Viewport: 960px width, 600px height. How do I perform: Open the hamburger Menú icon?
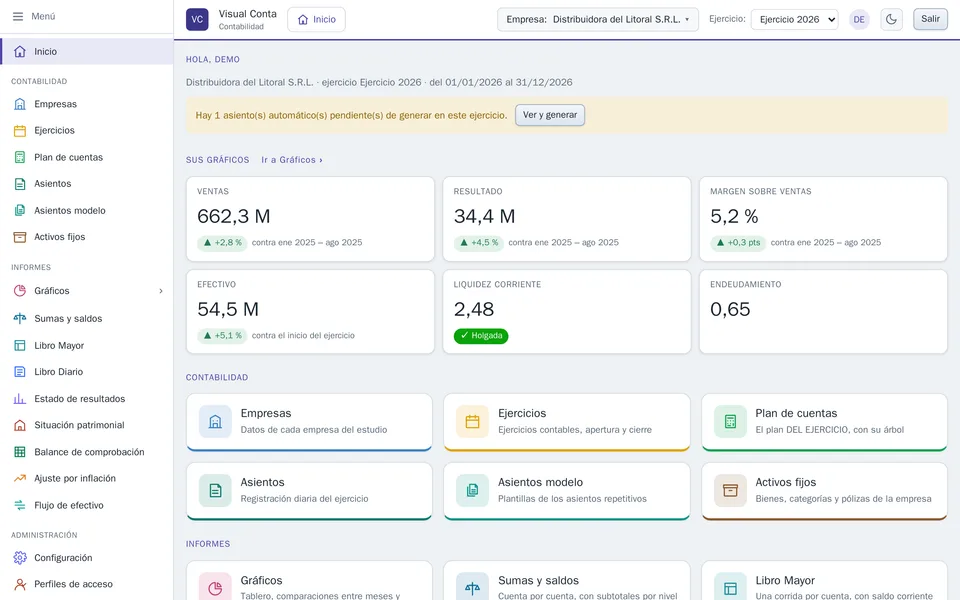click(18, 17)
